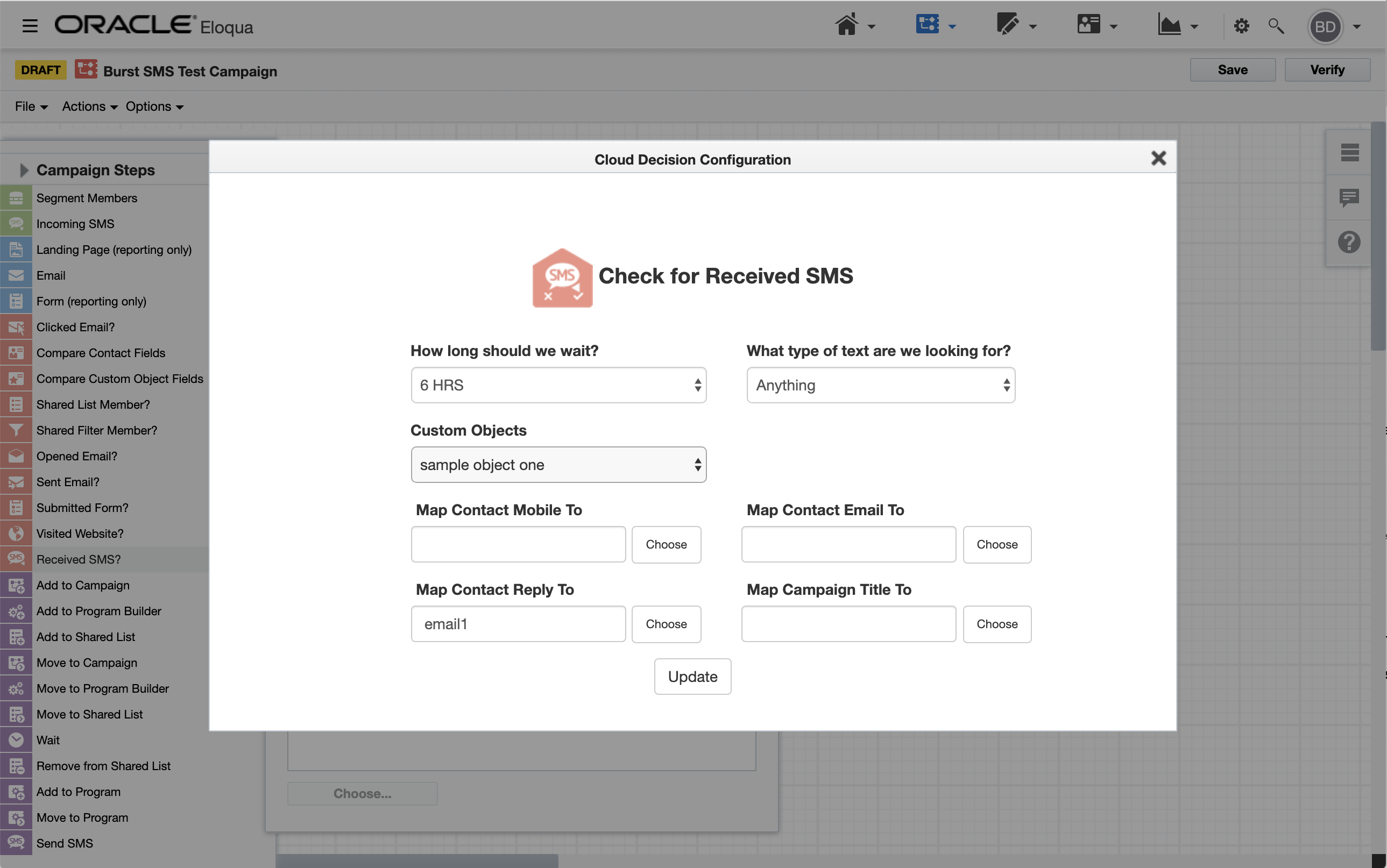Click the help question mark icon

click(1349, 241)
